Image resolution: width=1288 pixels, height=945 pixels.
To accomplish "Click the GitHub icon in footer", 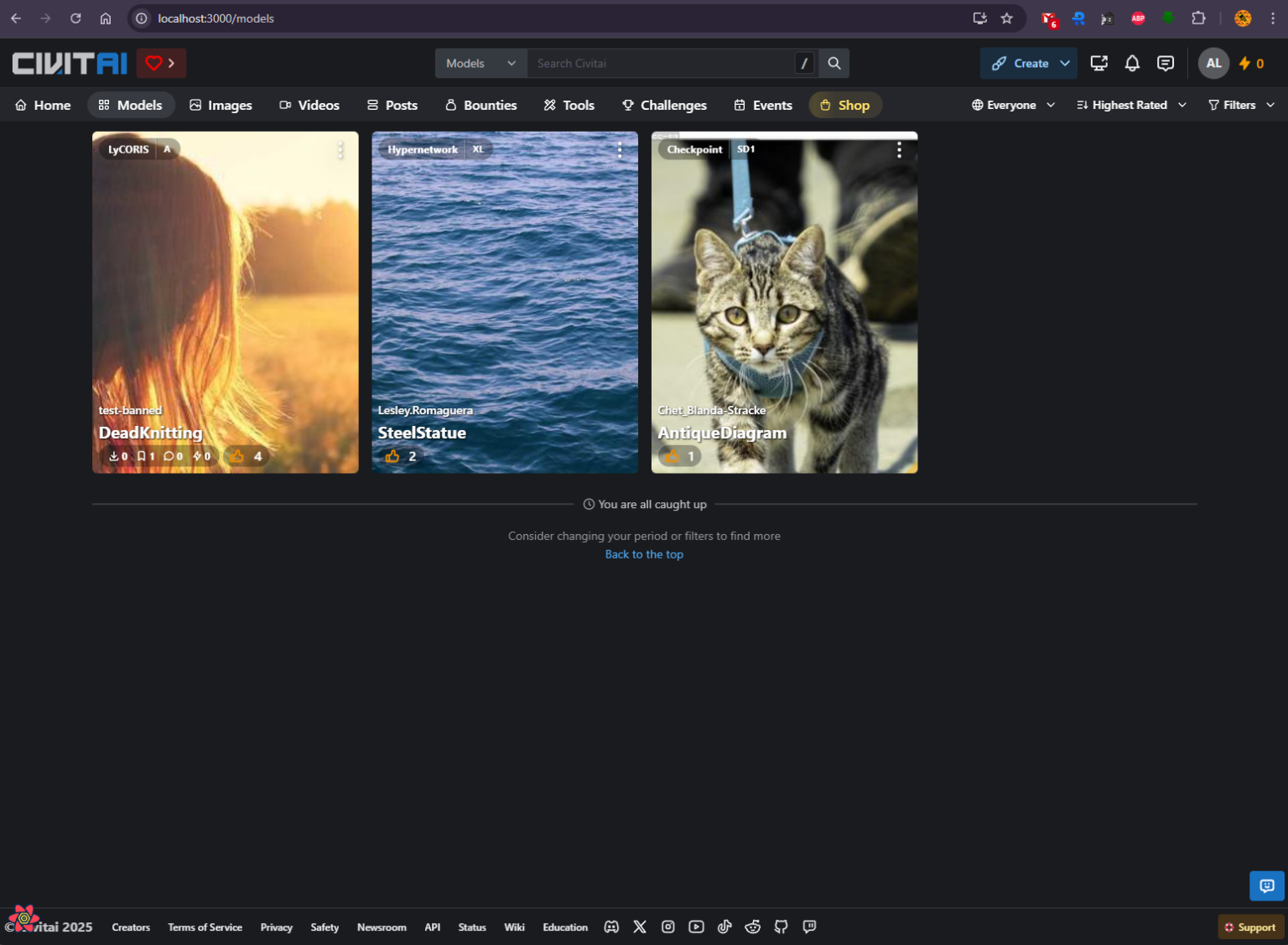I will point(781,927).
